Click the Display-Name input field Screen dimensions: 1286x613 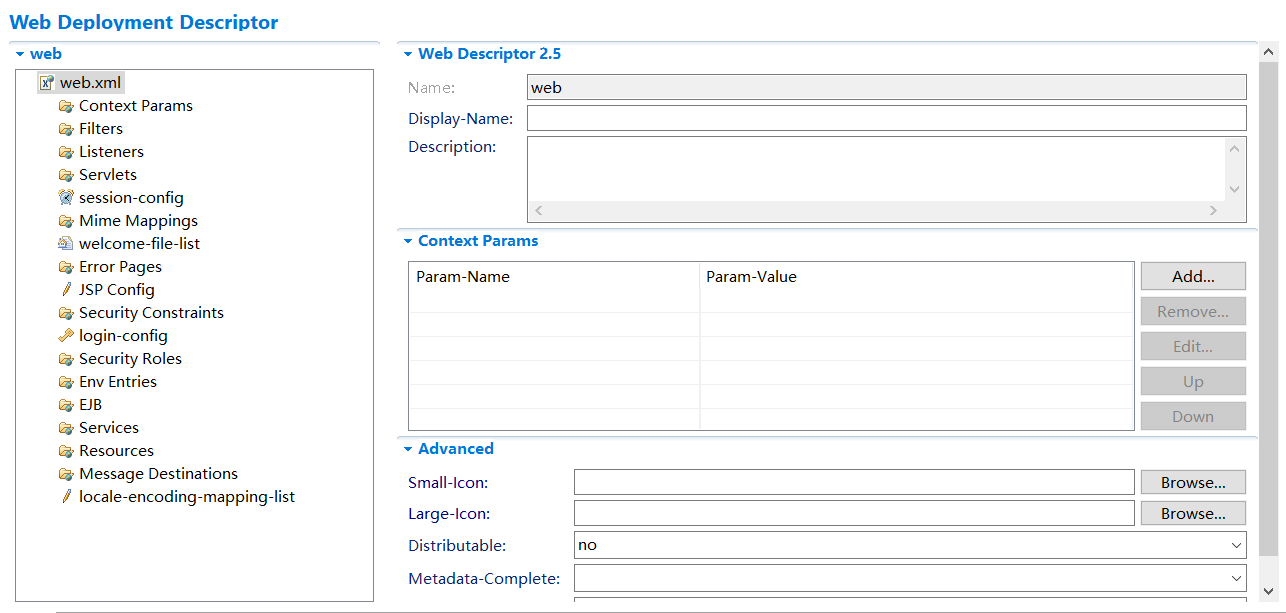tap(886, 118)
